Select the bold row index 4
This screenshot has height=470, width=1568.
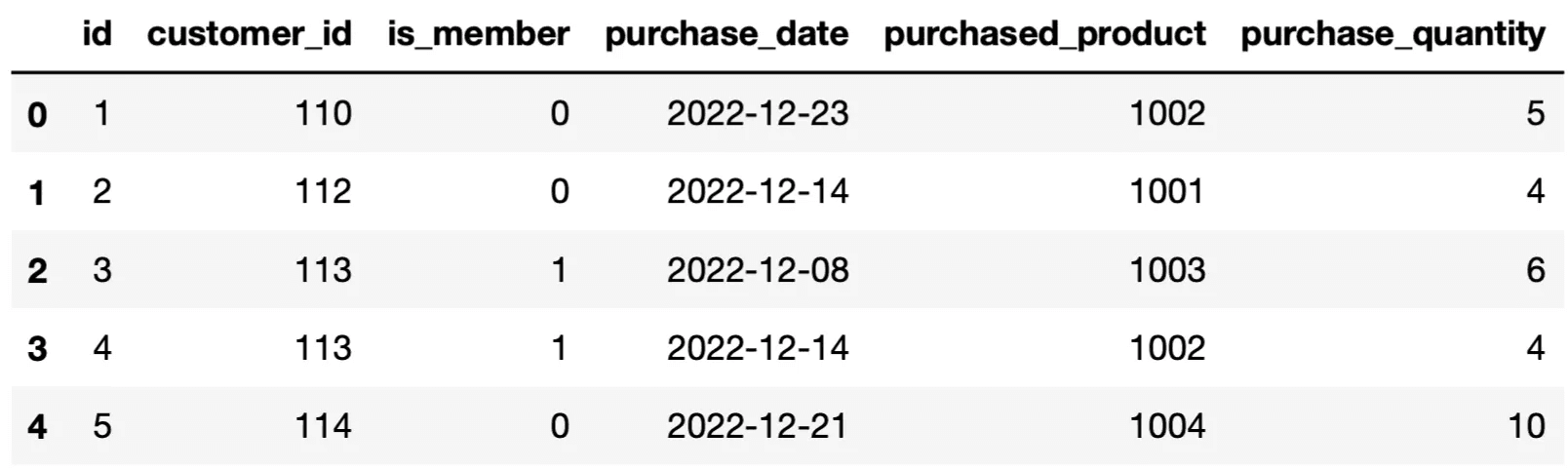click(x=37, y=427)
